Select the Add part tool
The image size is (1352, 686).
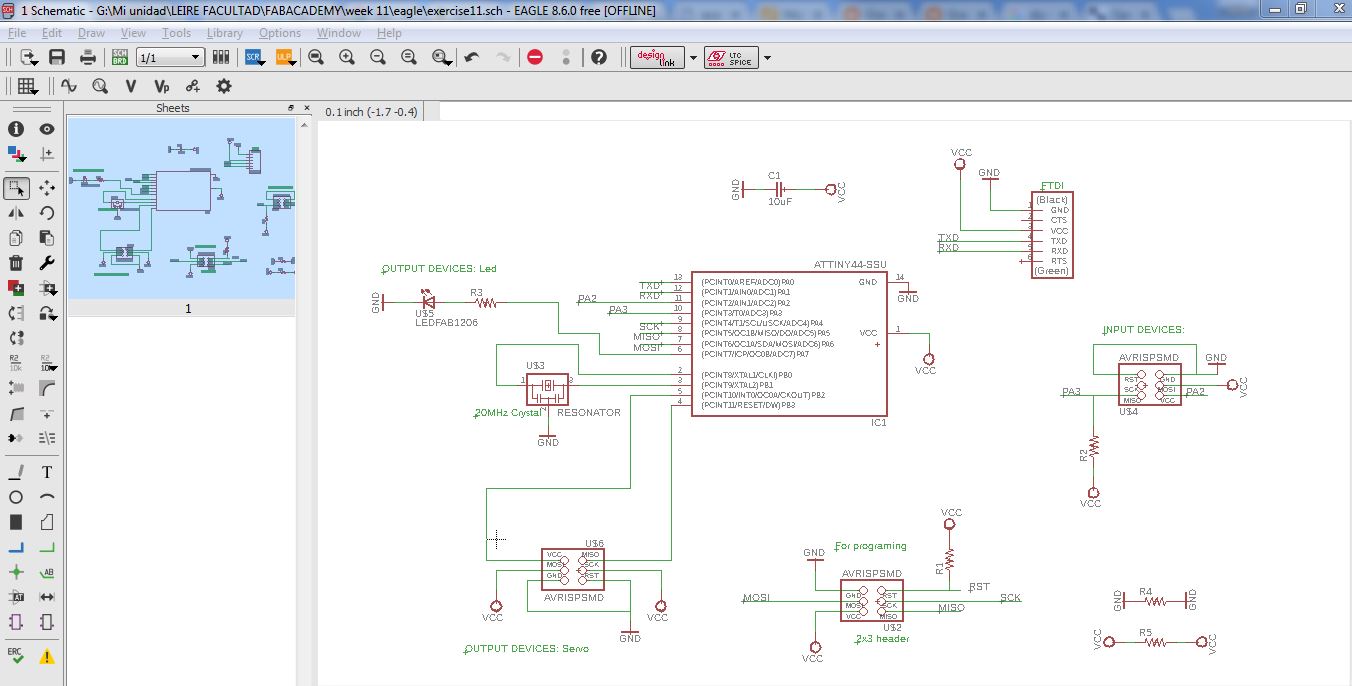tap(16, 288)
